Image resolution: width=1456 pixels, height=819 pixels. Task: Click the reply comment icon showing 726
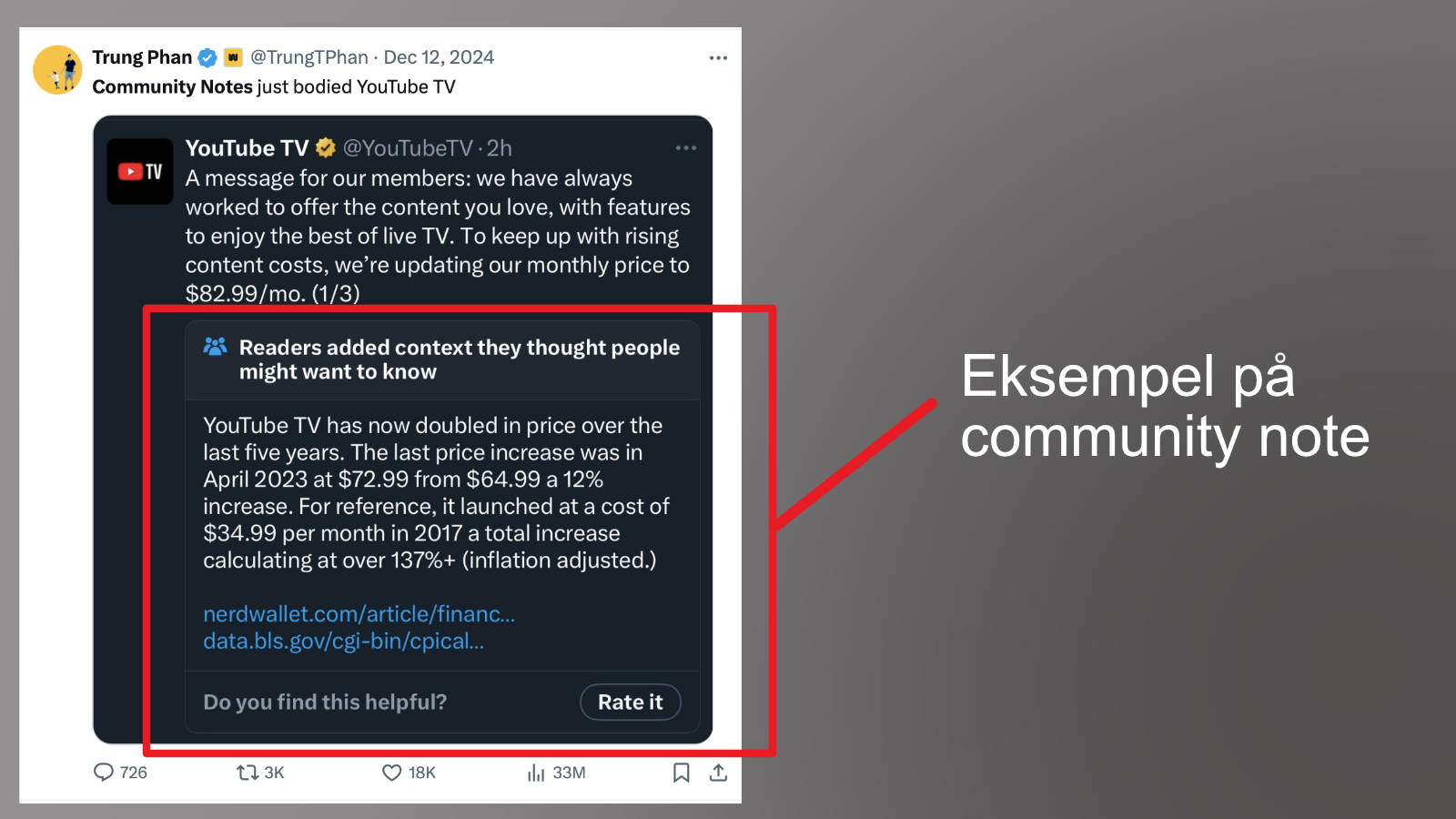point(104,773)
